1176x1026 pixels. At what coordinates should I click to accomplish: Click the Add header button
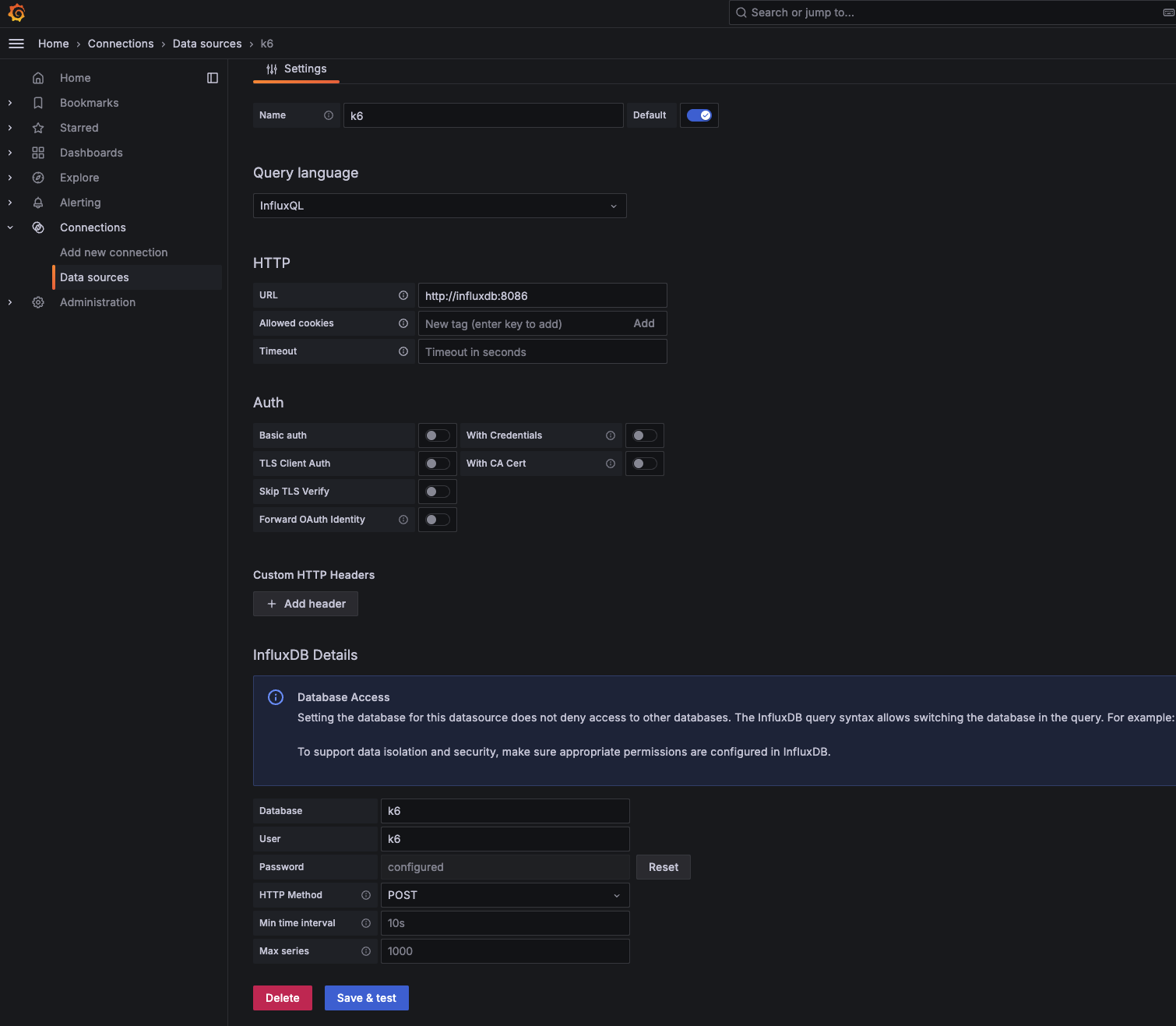click(305, 604)
